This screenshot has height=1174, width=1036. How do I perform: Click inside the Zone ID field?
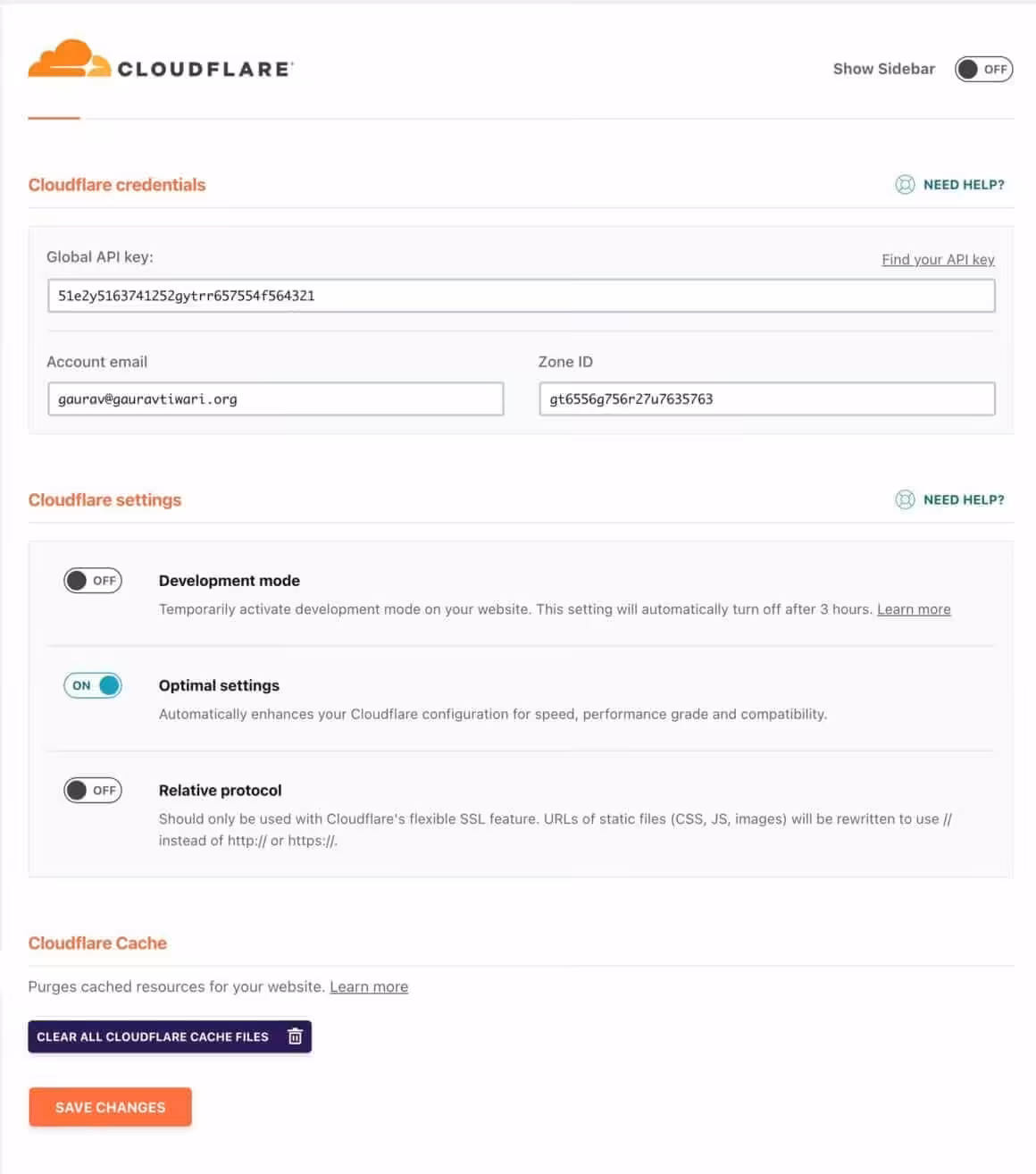click(766, 399)
